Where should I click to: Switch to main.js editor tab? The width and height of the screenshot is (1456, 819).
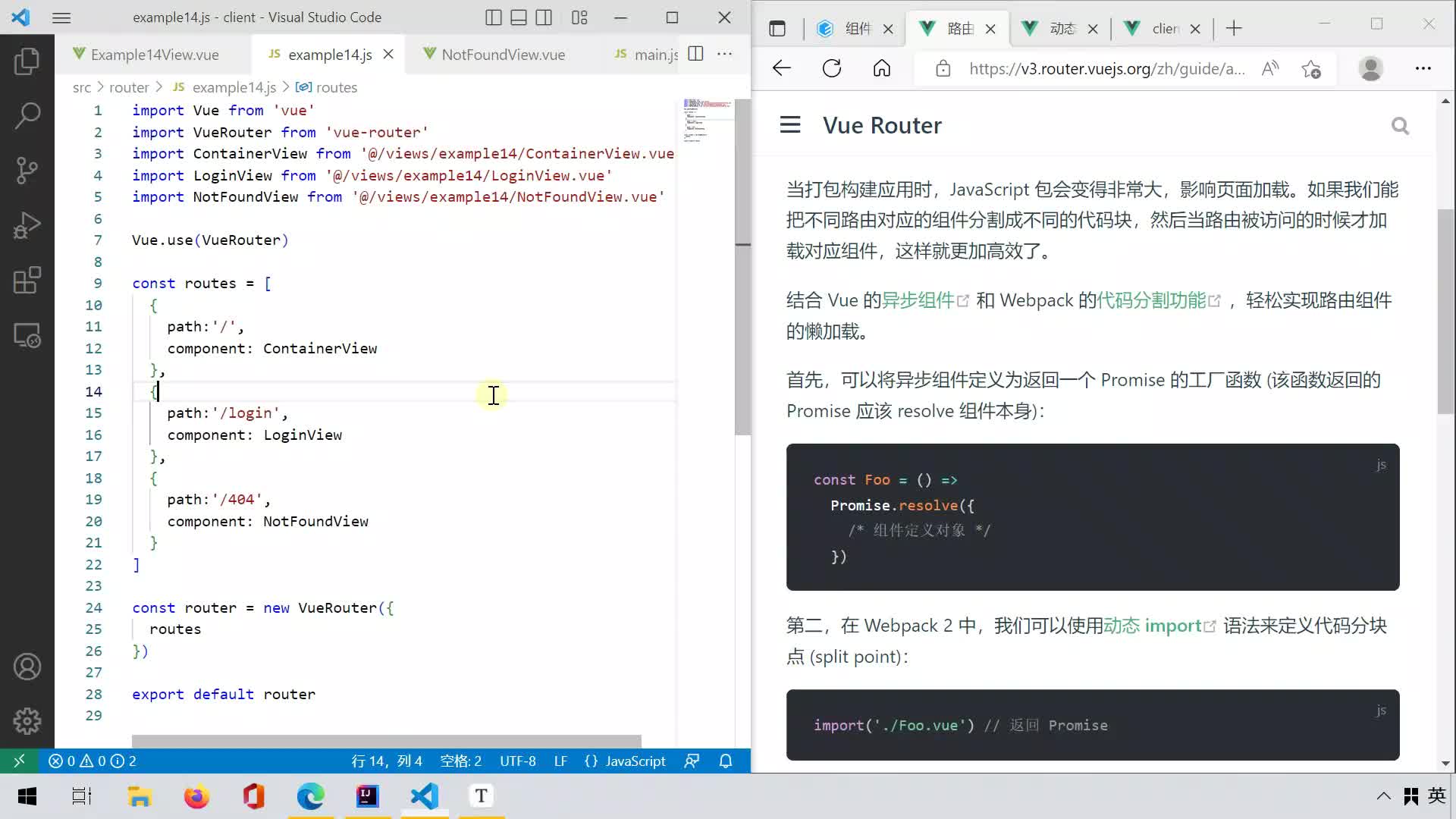point(645,55)
